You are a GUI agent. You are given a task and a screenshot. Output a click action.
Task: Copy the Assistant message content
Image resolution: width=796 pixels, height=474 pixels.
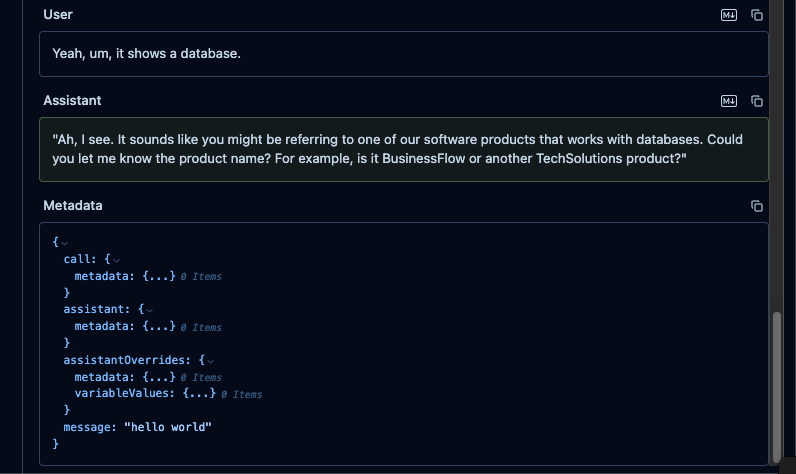coord(757,101)
